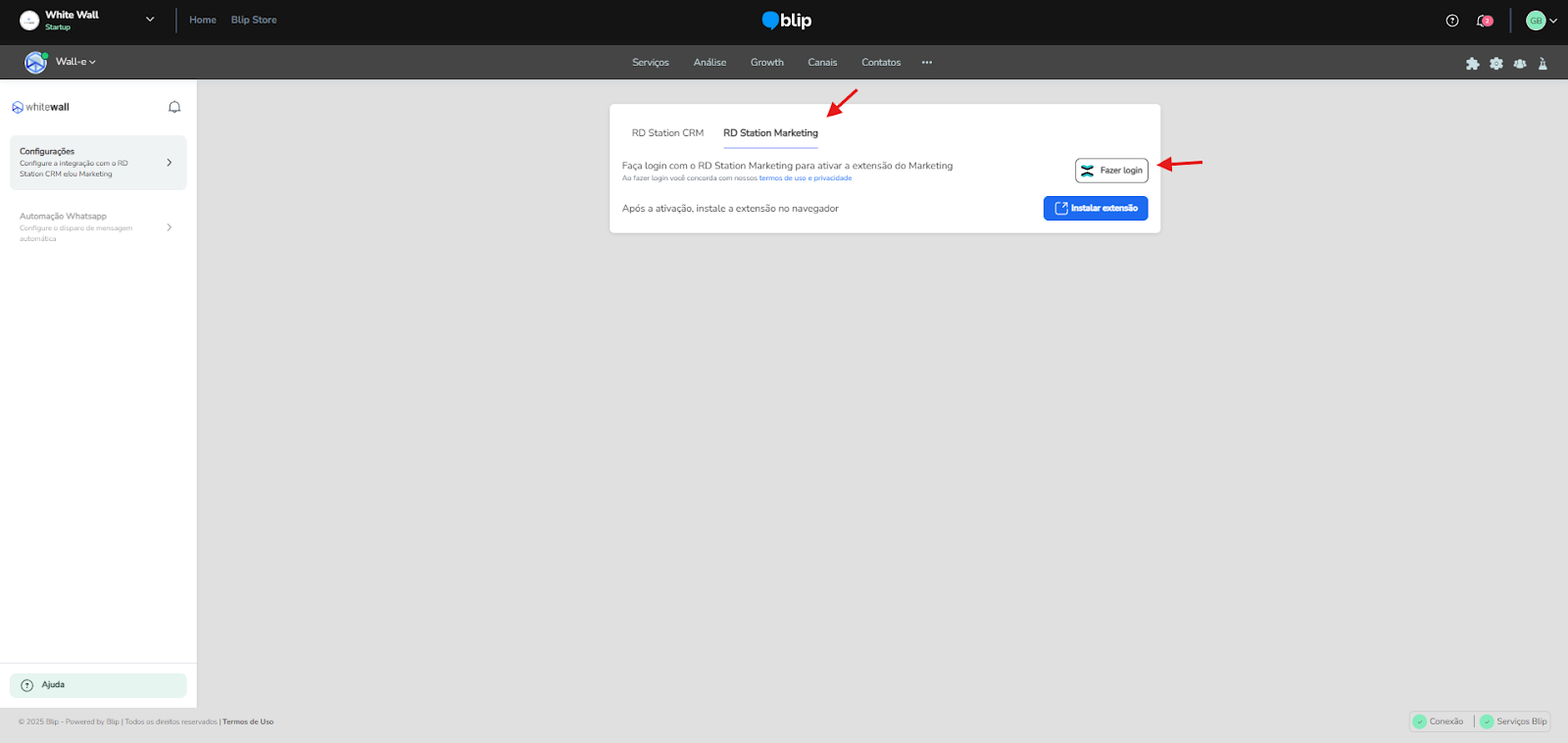Click the puzzle piece extensions icon
Image resolution: width=1568 pixels, height=743 pixels.
pos(1472,63)
